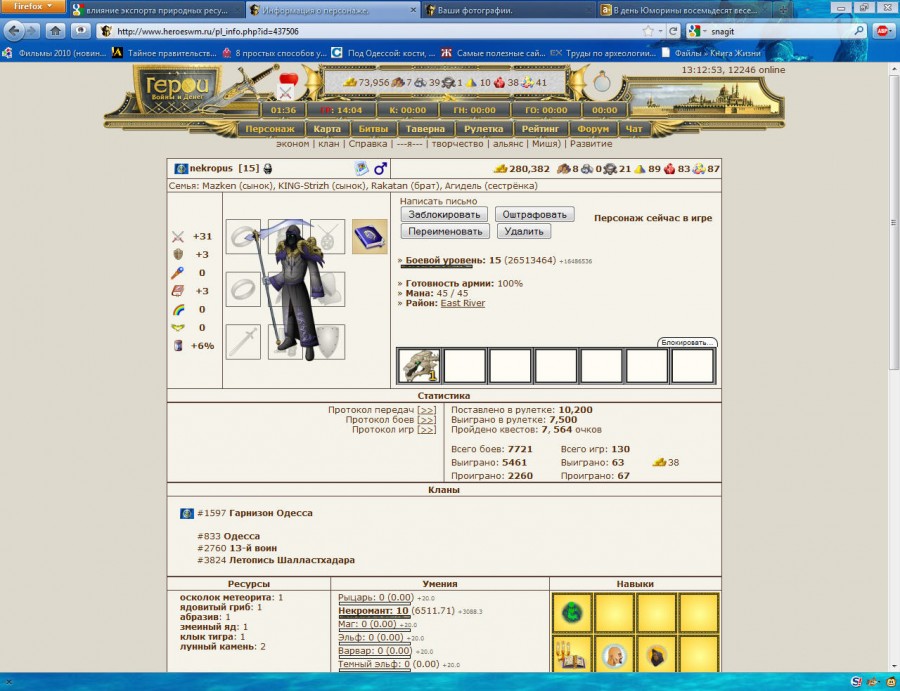Click the Удалить button
Image resolution: width=900 pixels, height=691 pixels.
click(524, 231)
